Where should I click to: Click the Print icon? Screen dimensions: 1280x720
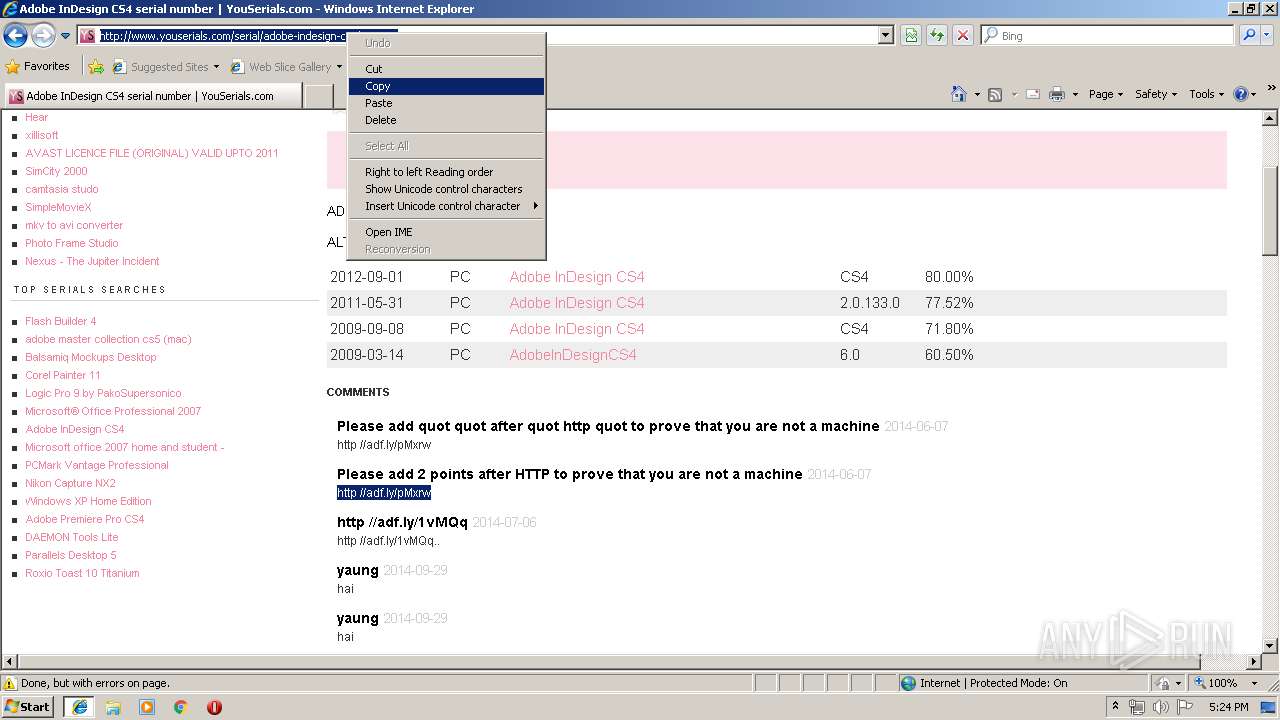click(x=1057, y=94)
